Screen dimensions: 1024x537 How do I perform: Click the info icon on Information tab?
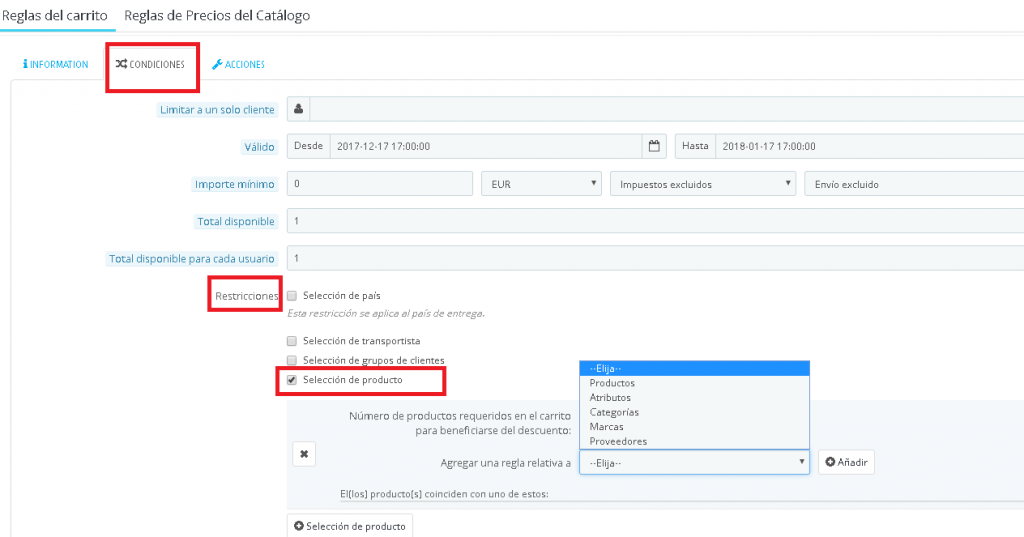click(x=24, y=64)
